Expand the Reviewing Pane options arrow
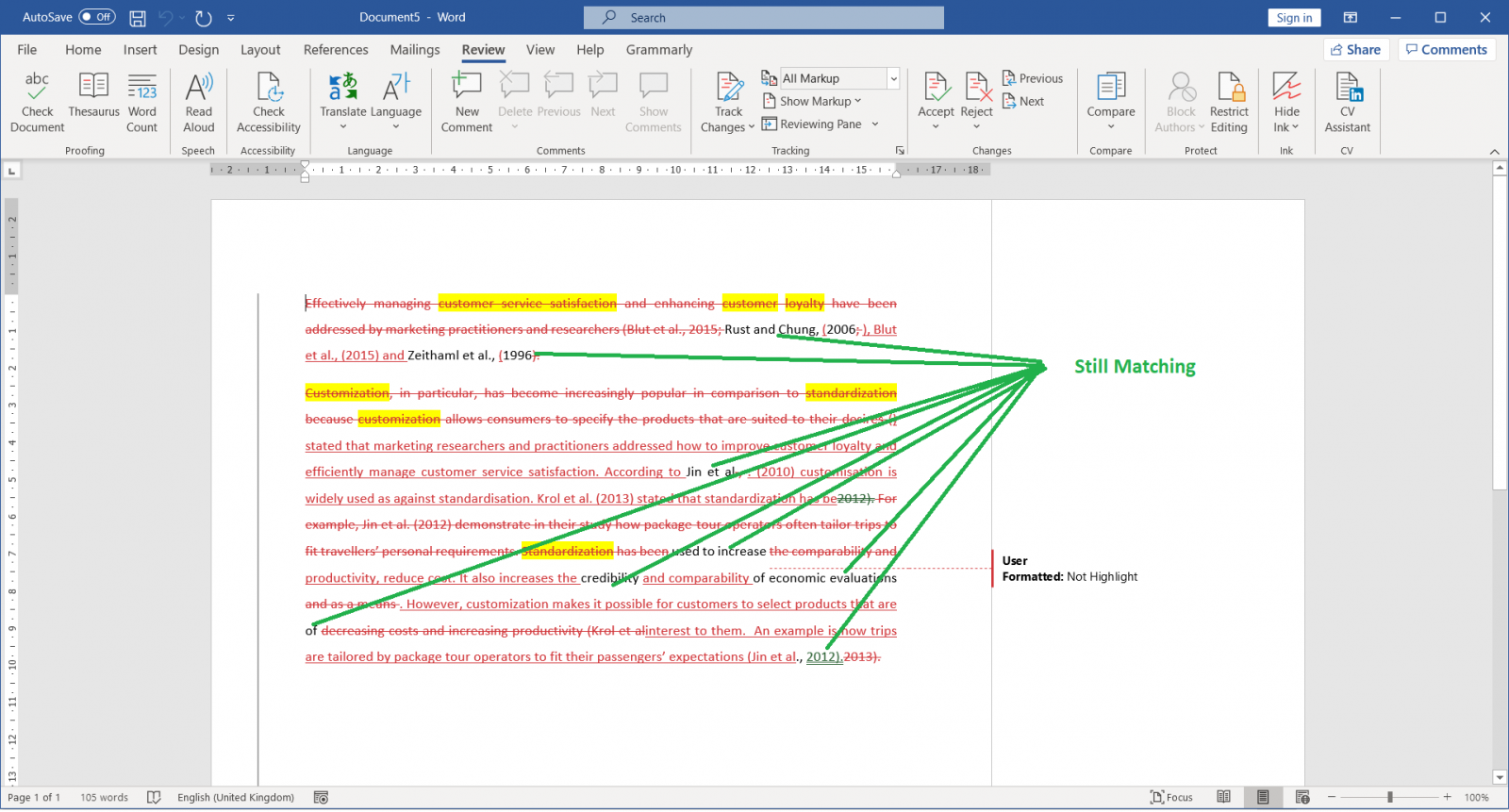 [x=875, y=124]
